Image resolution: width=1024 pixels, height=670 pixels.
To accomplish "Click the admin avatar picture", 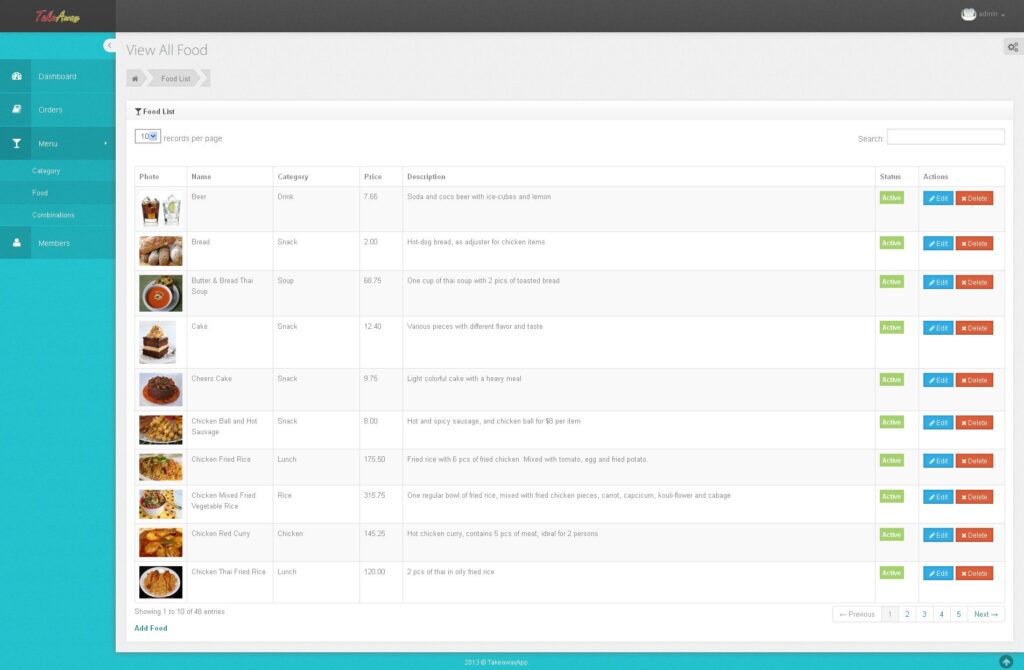I will coord(968,14).
